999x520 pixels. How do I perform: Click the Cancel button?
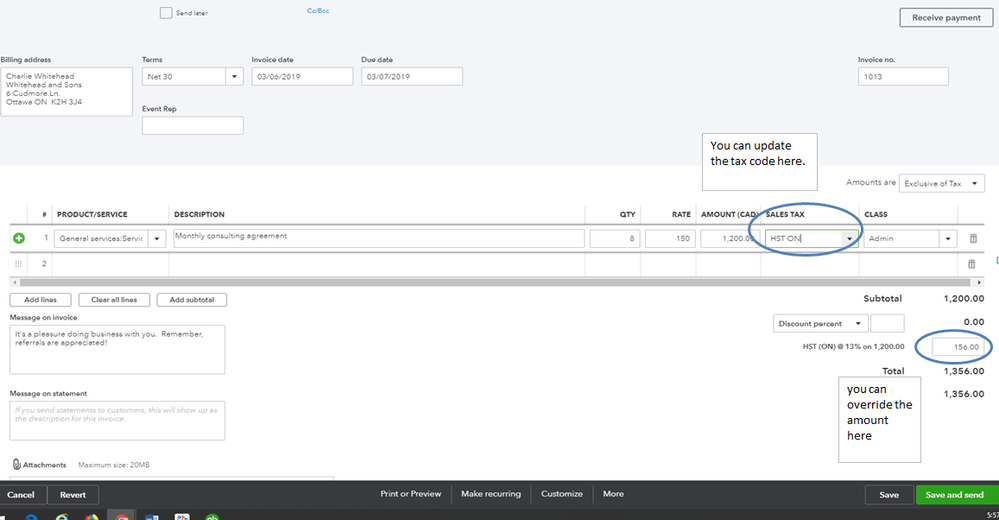click(21, 495)
